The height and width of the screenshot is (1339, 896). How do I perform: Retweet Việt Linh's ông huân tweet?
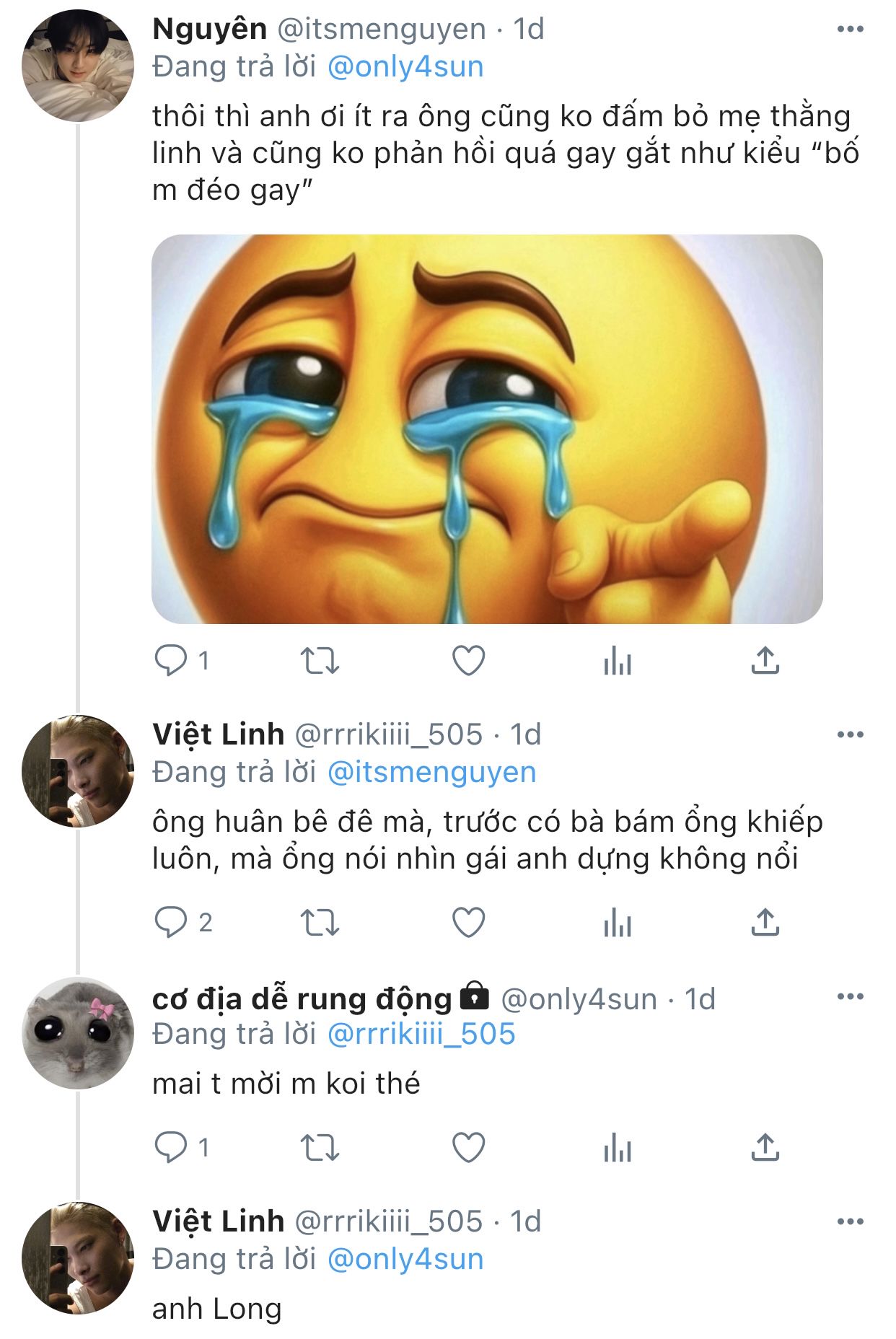pyautogui.click(x=320, y=922)
